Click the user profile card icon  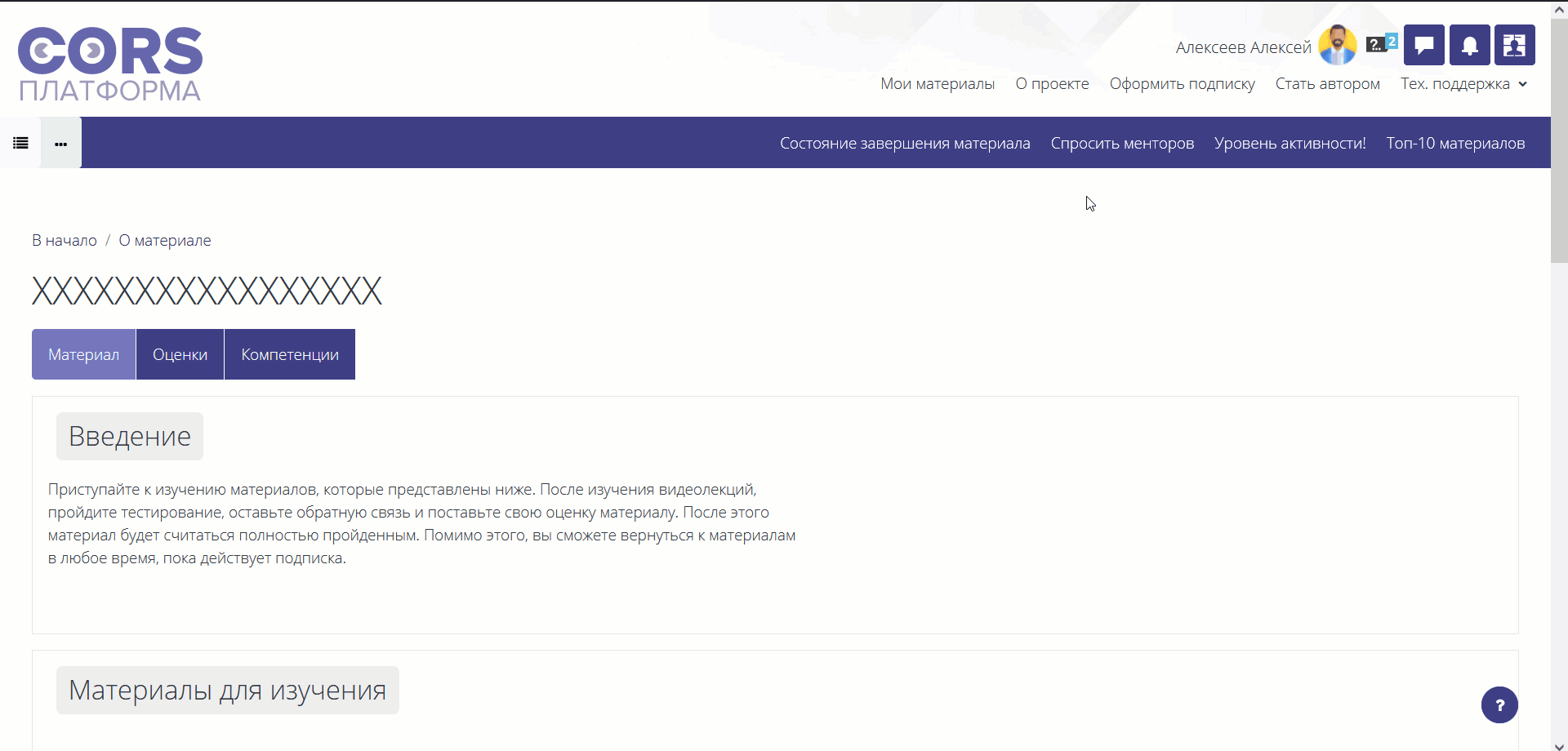click(1514, 45)
